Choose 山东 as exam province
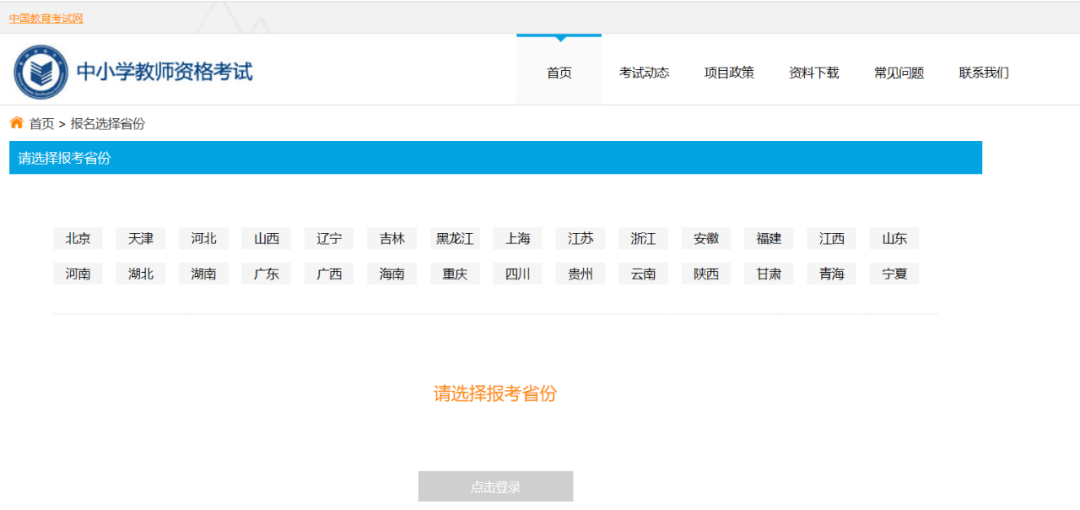Viewport: 1080px width, 510px height. pyautogui.click(x=894, y=238)
